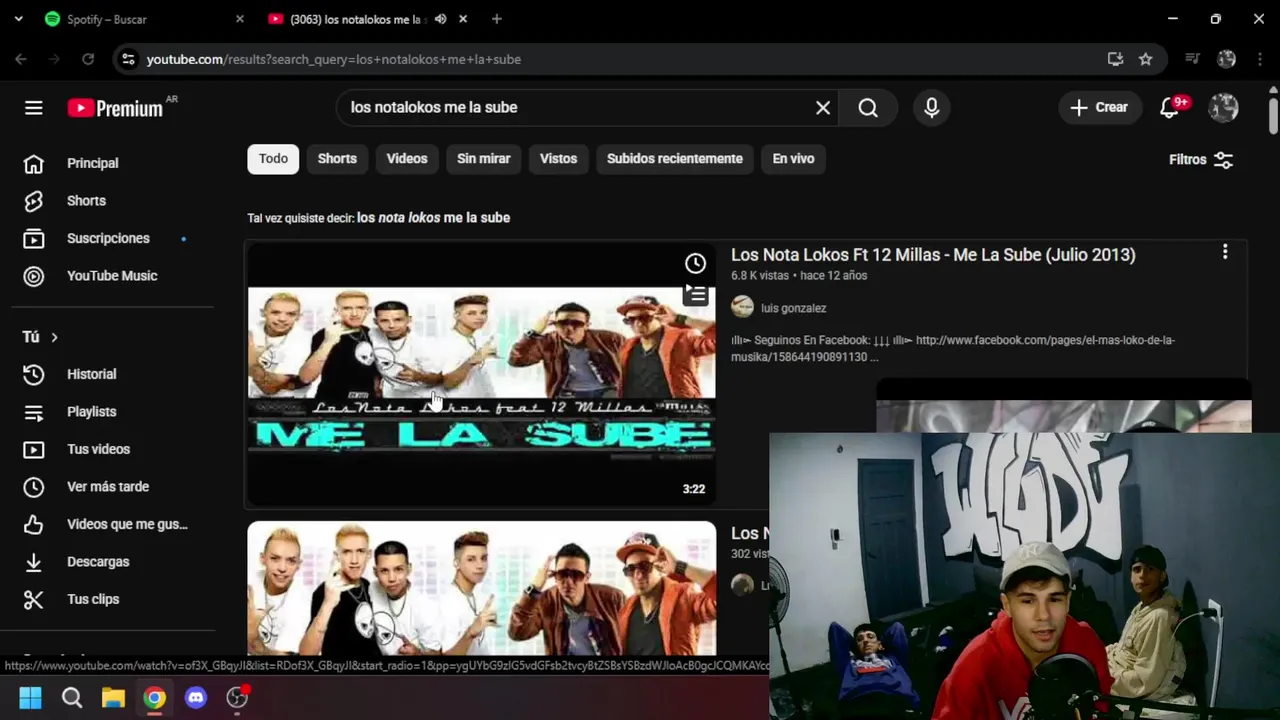1280x720 pixels.
Task: Click the suggested 'los nota lokos me la sube' link
Action: pos(433,218)
